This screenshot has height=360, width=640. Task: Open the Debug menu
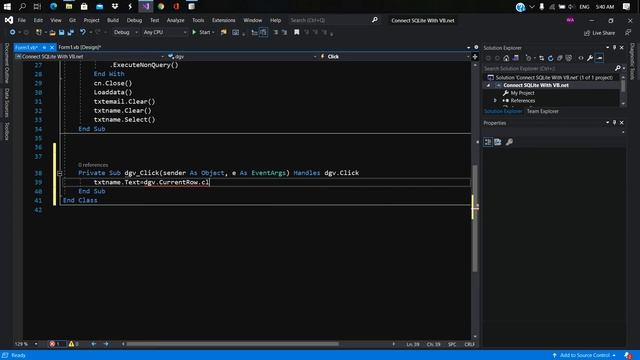tap(134, 20)
